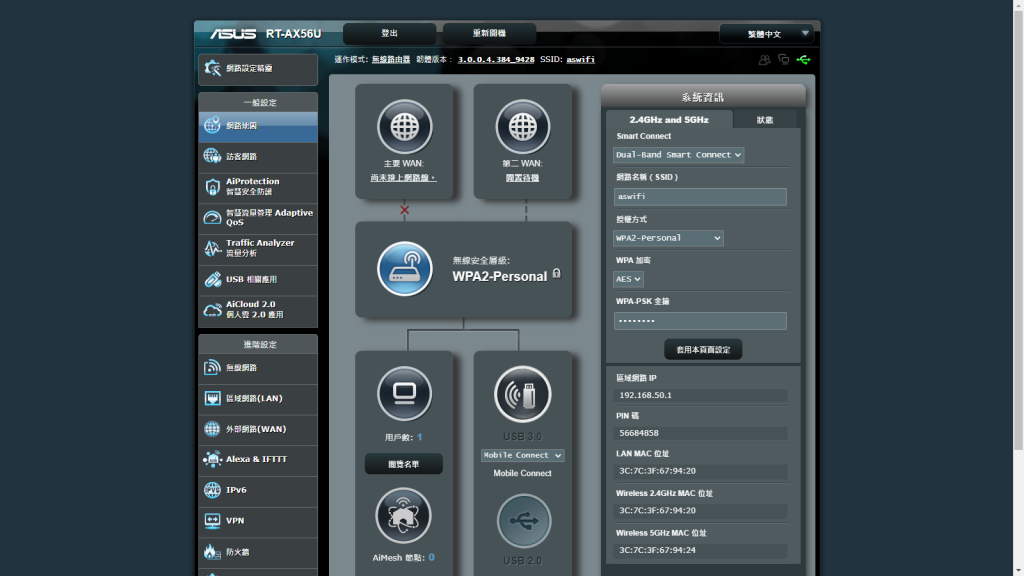The width and height of the screenshot is (1024, 576).
Task: Click the logout button
Action: click(x=389, y=33)
